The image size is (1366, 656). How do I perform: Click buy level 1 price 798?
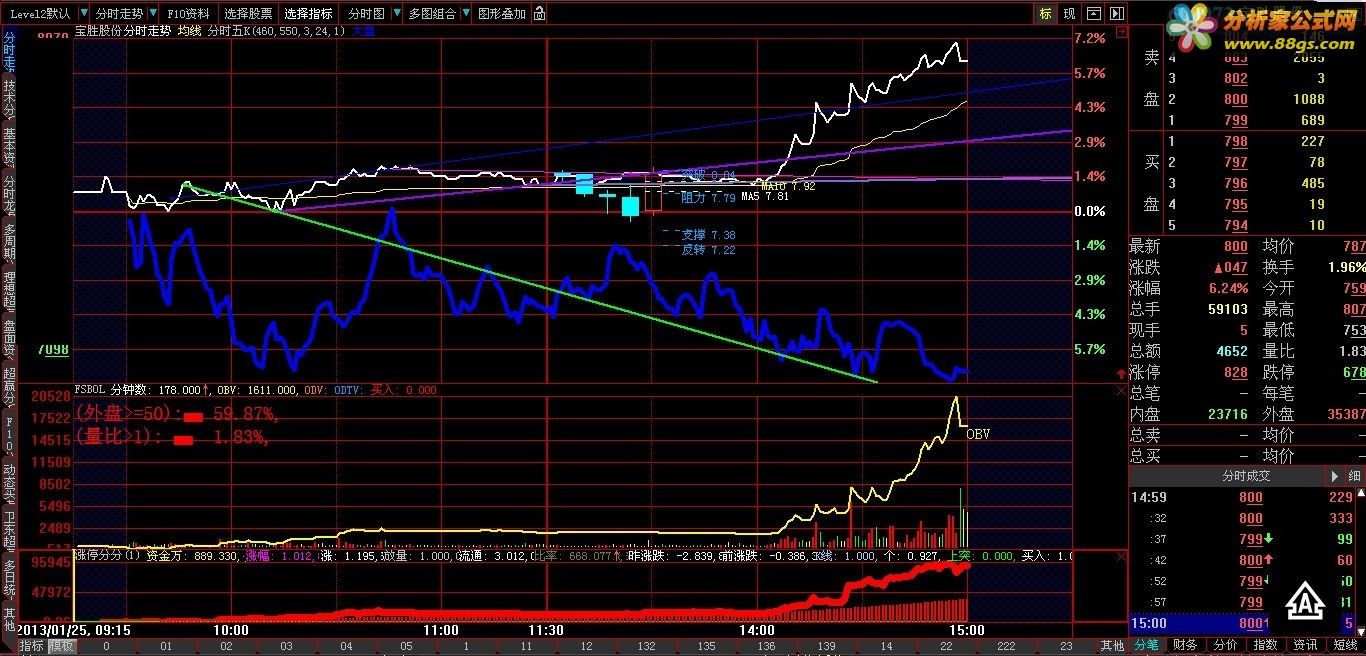(1235, 142)
